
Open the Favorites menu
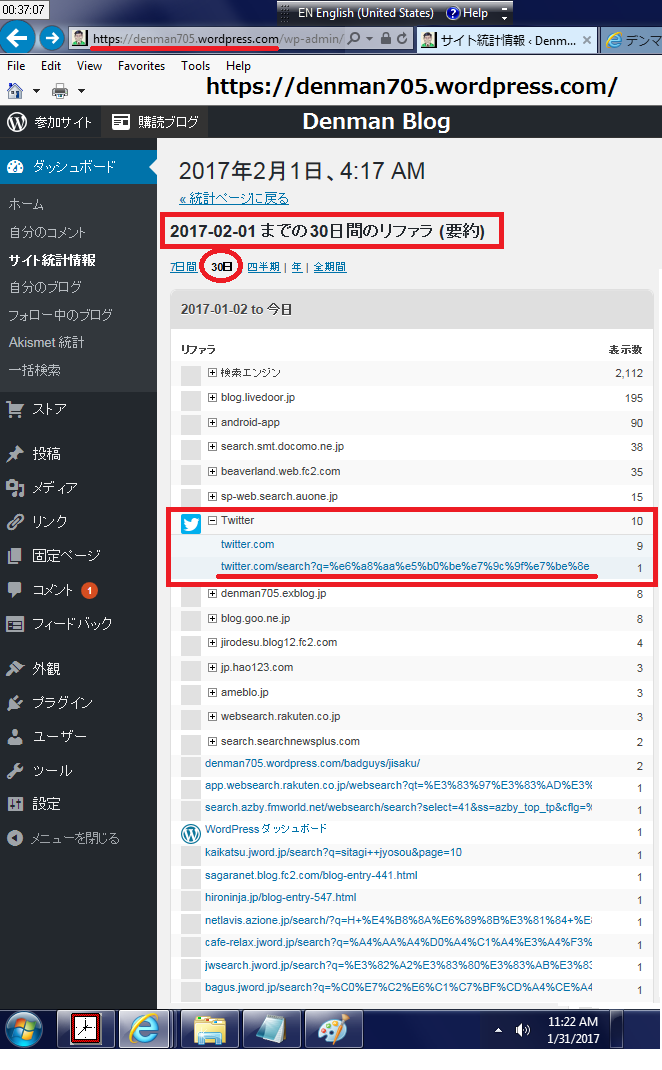(141, 66)
